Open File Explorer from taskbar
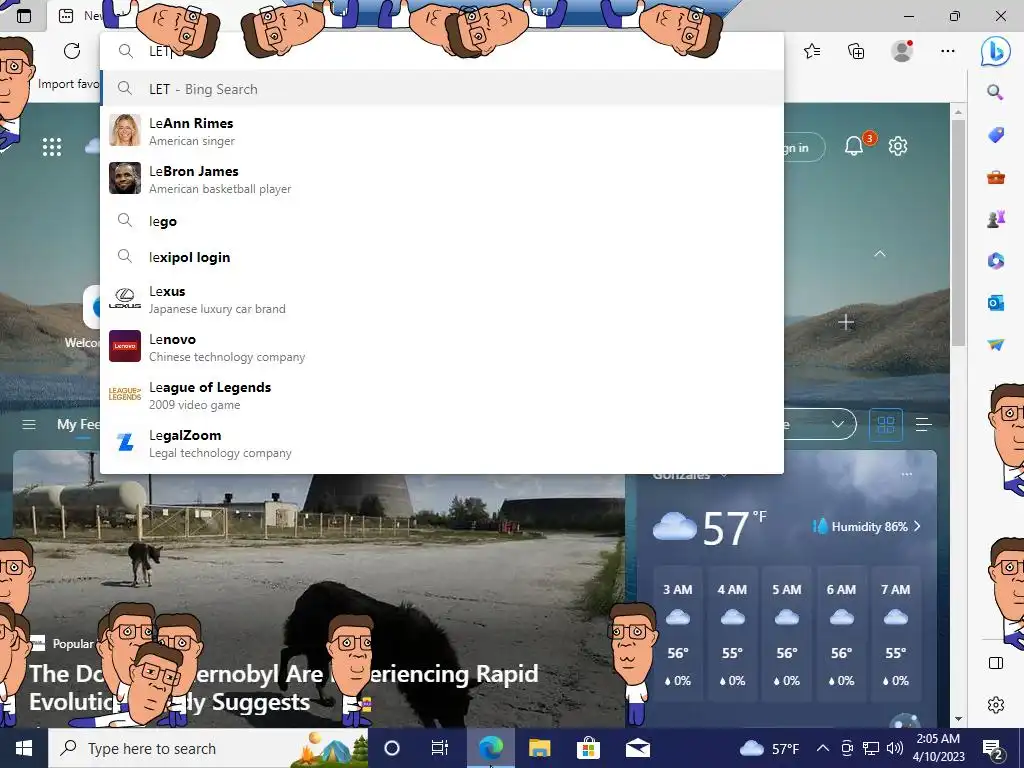The height and width of the screenshot is (768, 1024). [x=539, y=748]
